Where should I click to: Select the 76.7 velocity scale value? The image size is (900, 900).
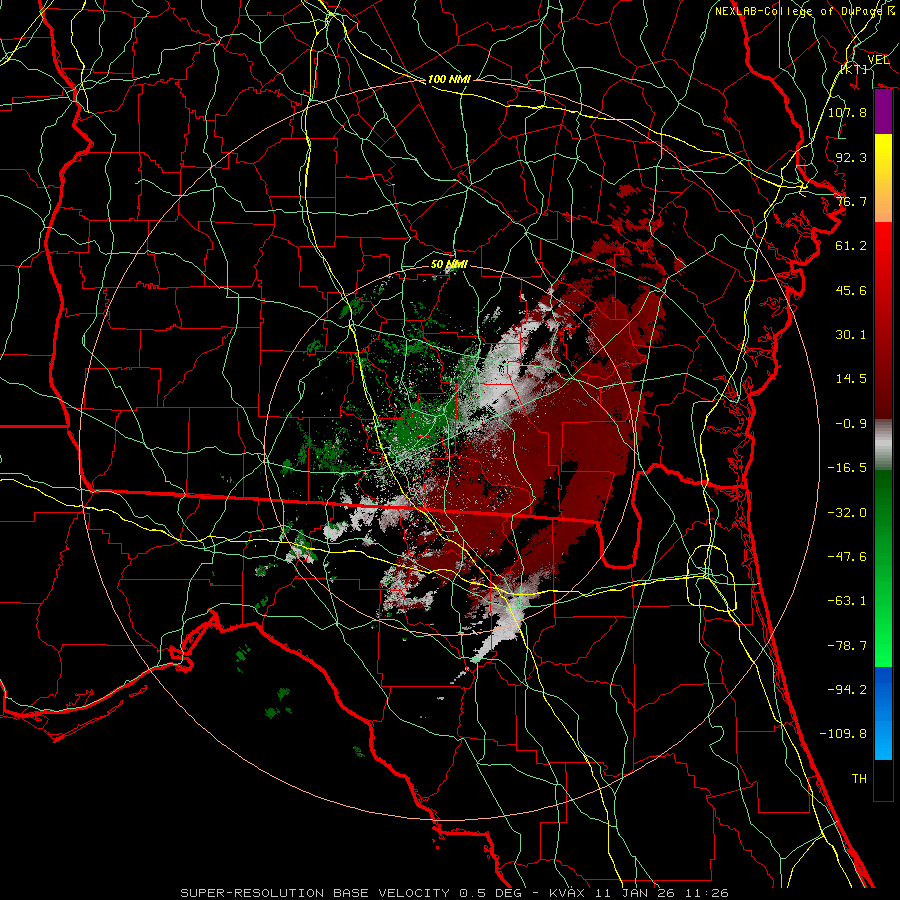point(851,201)
